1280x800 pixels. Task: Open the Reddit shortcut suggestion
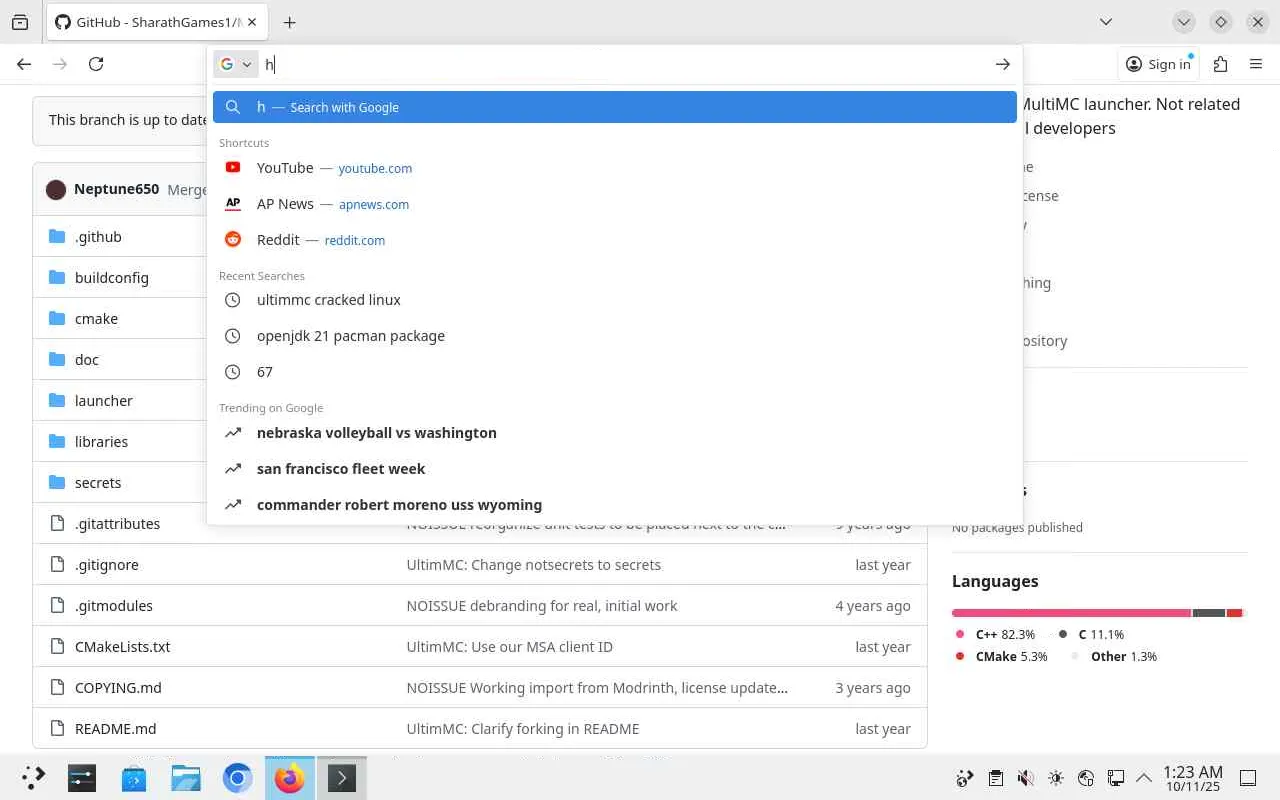click(615, 240)
